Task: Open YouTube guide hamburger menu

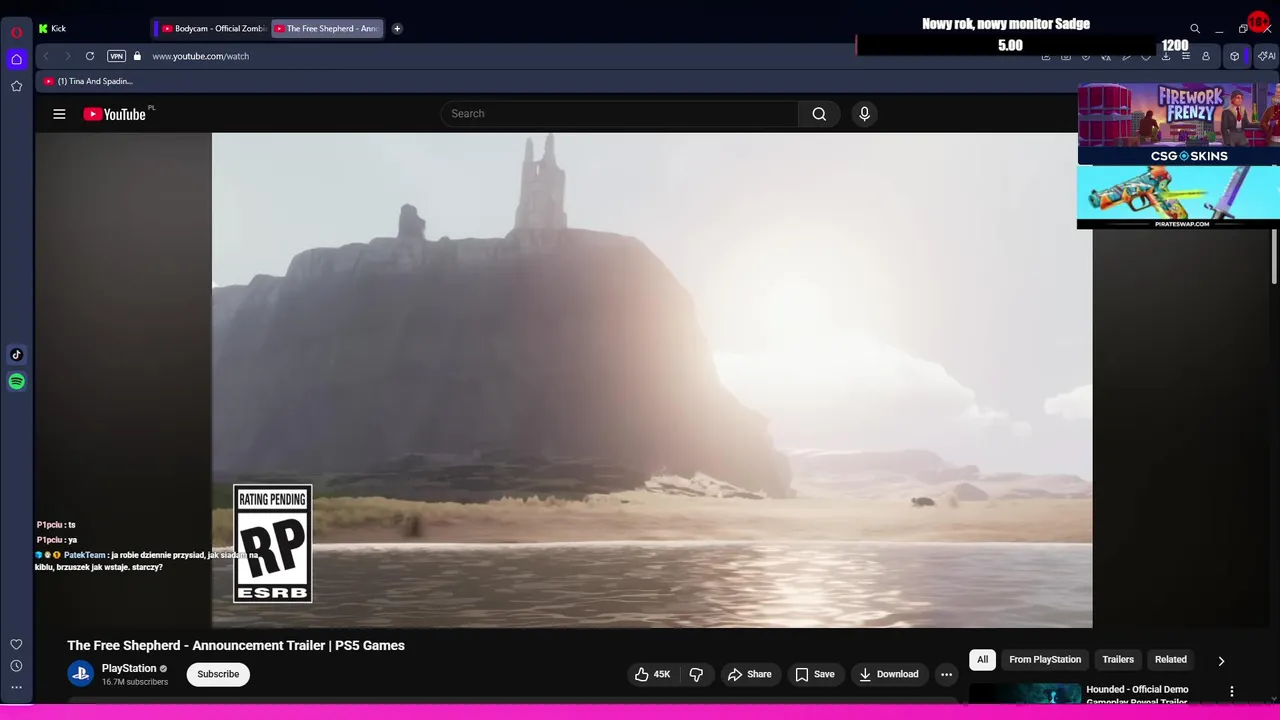Action: point(59,114)
